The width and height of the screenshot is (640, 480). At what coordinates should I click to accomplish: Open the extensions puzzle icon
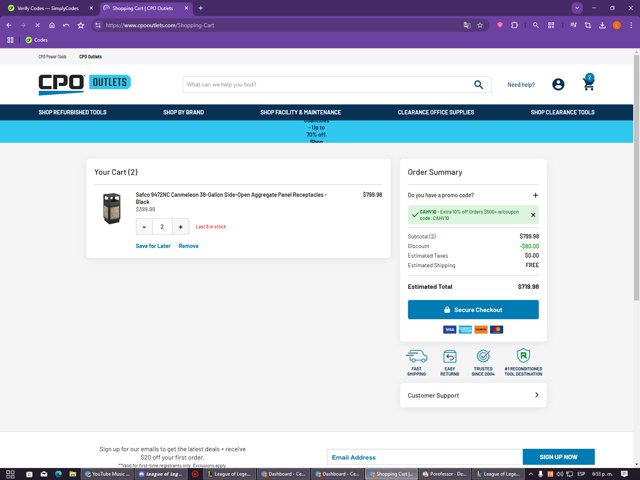click(514, 25)
